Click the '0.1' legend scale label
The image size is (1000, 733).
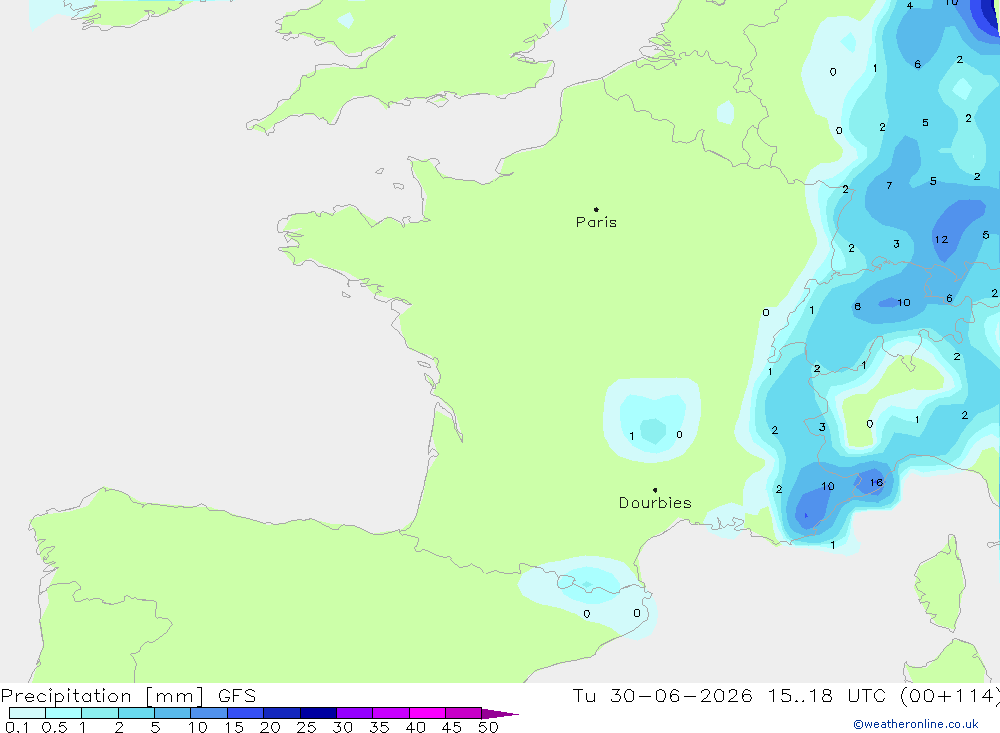tap(17, 727)
